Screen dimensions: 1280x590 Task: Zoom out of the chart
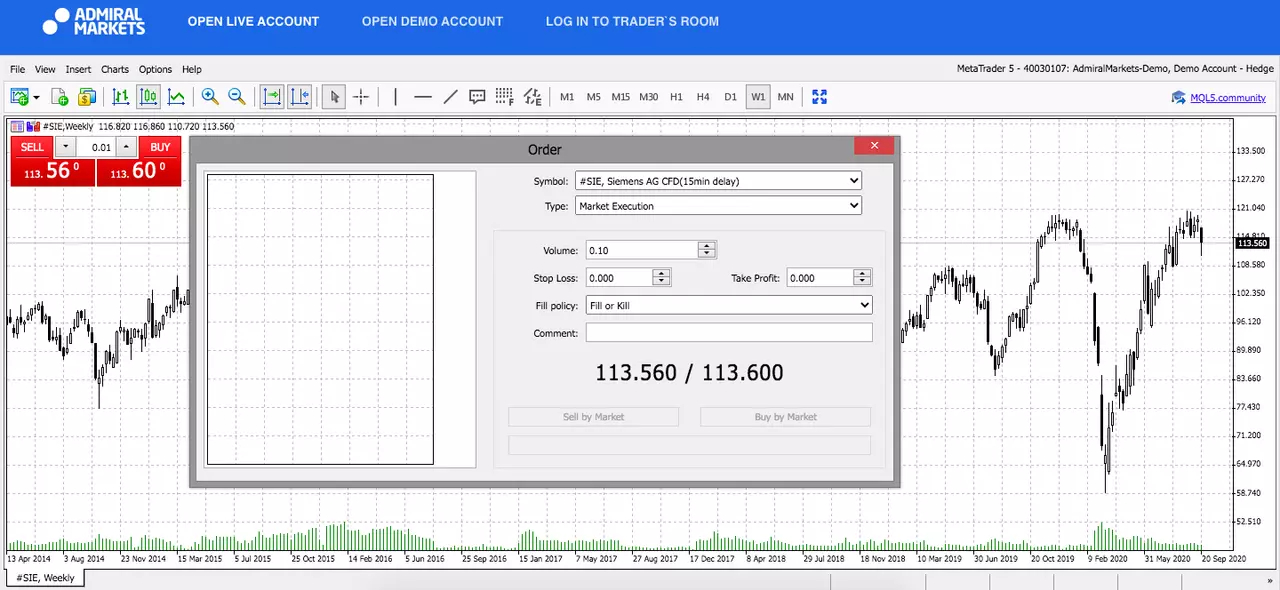coord(237,97)
